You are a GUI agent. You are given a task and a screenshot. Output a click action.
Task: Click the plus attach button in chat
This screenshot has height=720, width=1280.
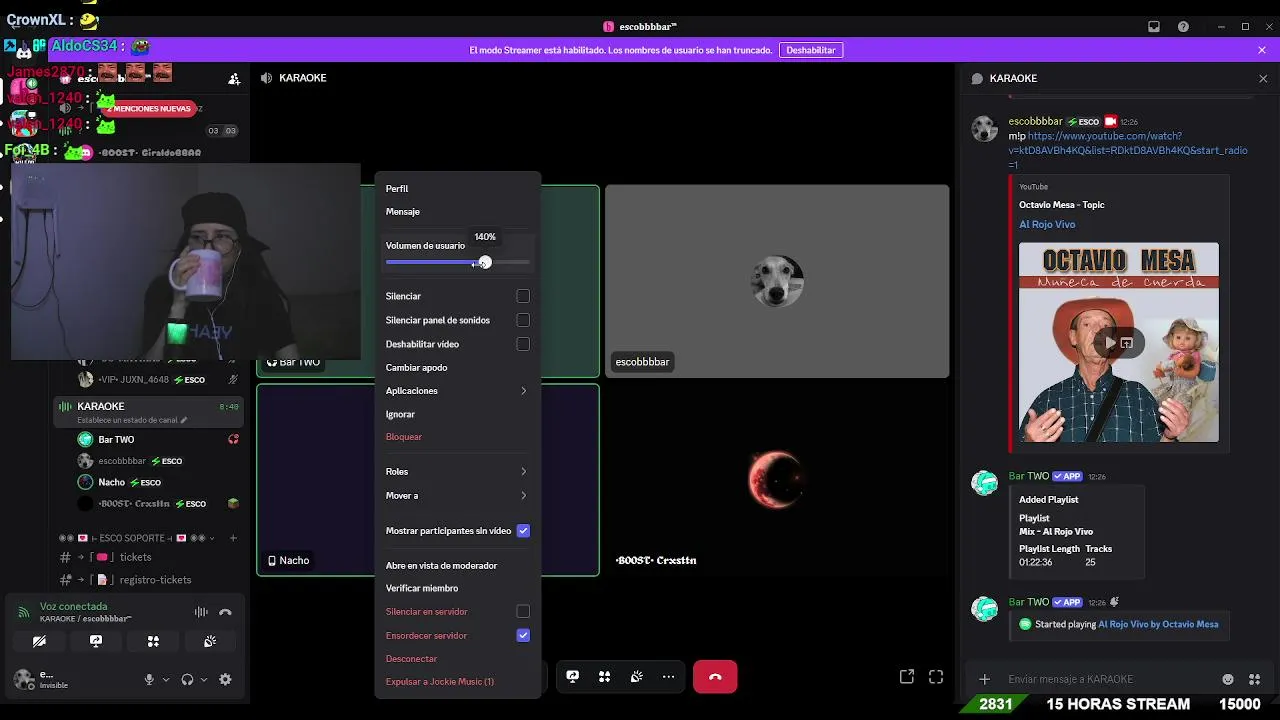[x=984, y=679]
